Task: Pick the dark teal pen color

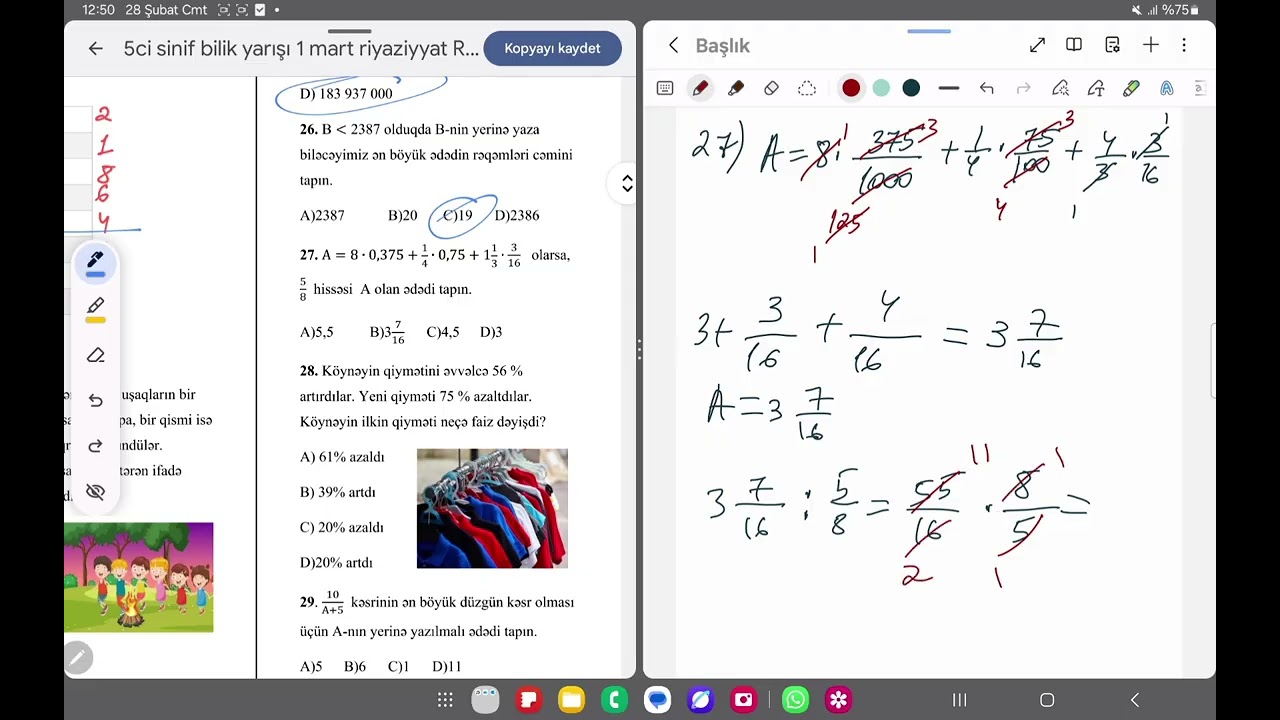Action: 911,88
